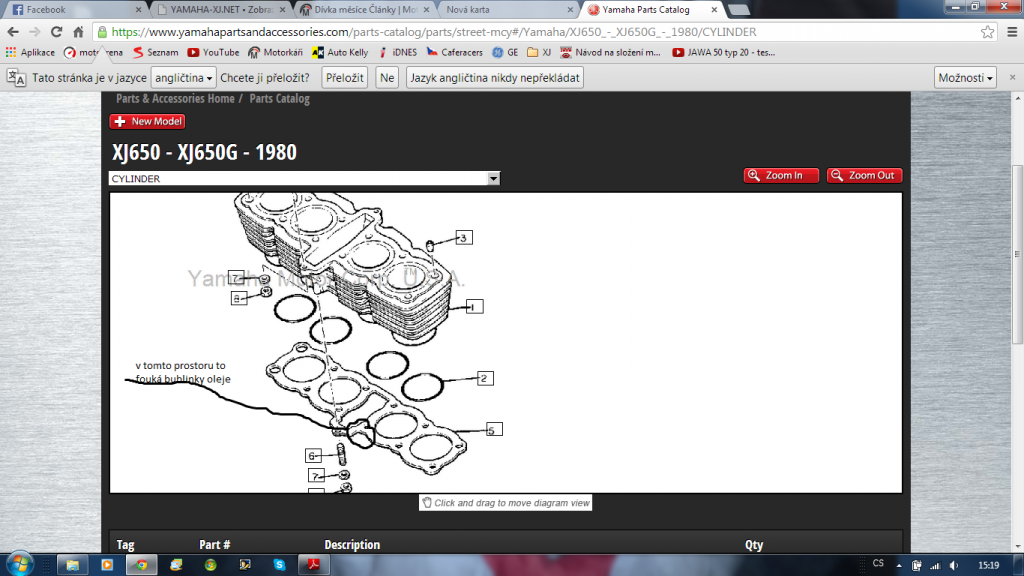Image resolution: width=1024 pixels, height=576 pixels.
Task: Reload the page with the refresh icon
Action: click(x=57, y=32)
